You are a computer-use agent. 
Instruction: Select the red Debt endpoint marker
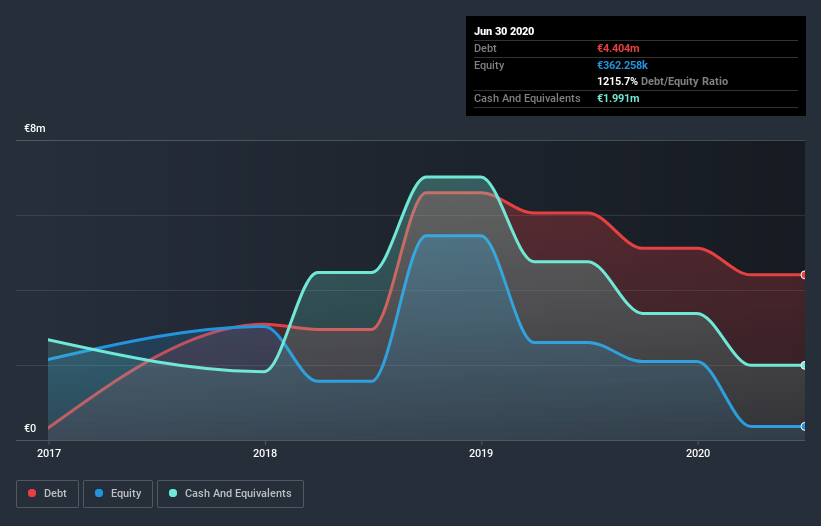(x=803, y=275)
